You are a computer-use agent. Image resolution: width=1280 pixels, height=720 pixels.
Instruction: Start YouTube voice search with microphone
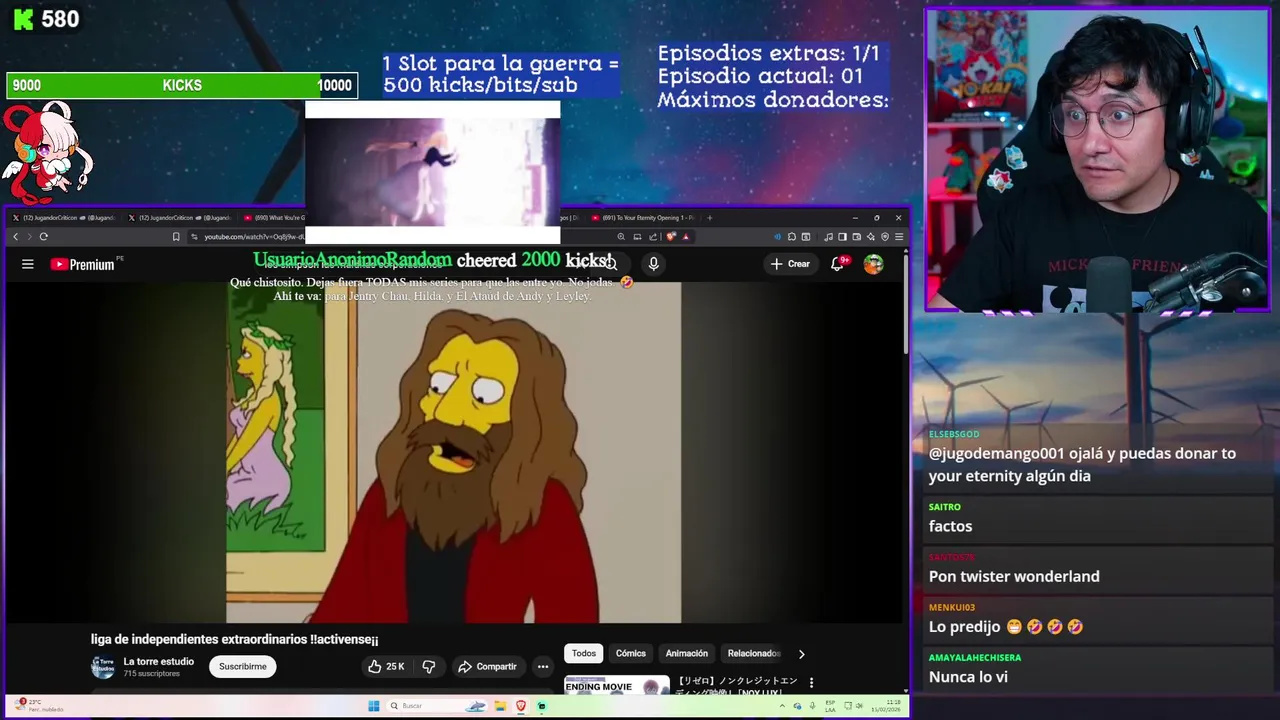pos(653,263)
